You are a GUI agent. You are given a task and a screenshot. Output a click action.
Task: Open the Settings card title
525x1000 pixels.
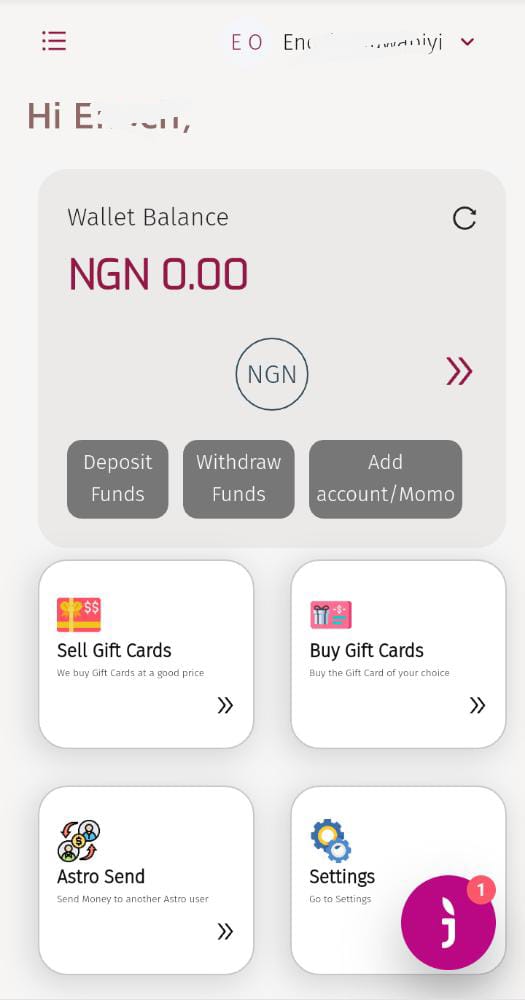point(342,876)
